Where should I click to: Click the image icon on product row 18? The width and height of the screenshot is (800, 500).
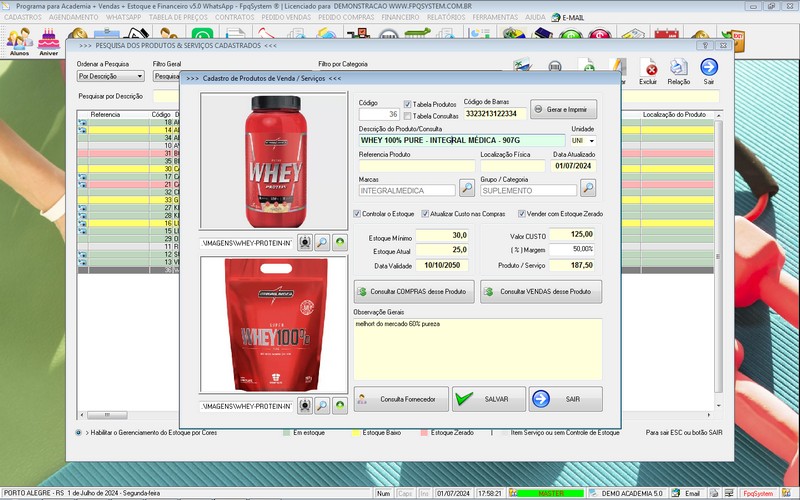(x=82, y=122)
